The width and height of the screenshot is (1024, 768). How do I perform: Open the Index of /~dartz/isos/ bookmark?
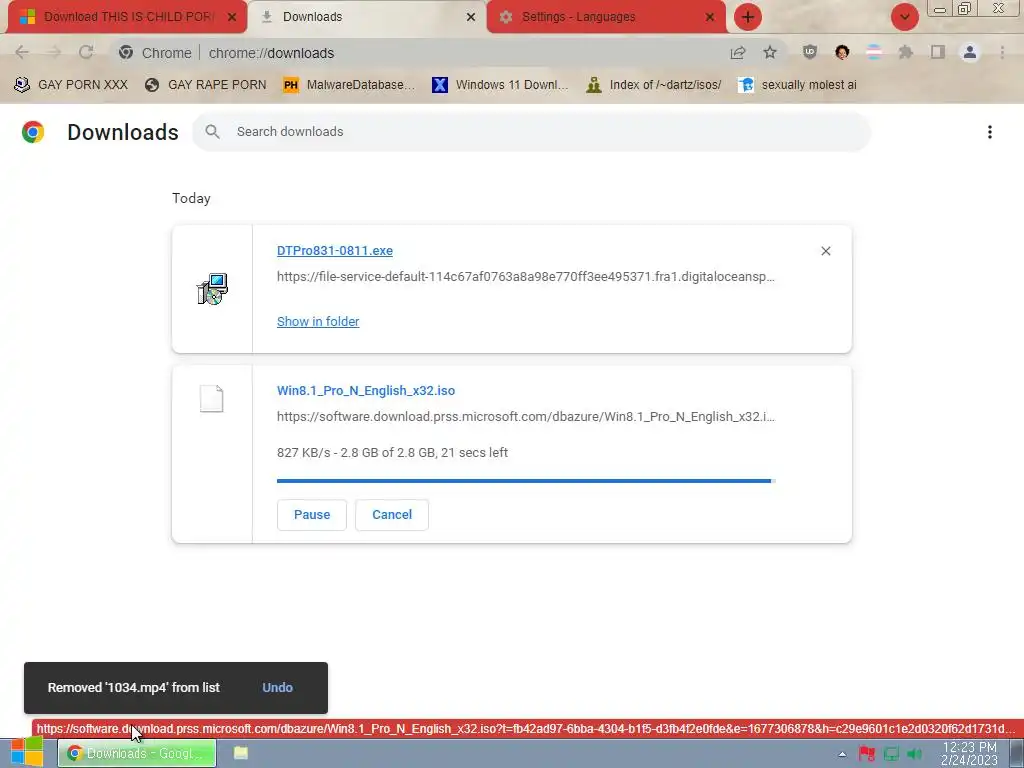coord(654,85)
